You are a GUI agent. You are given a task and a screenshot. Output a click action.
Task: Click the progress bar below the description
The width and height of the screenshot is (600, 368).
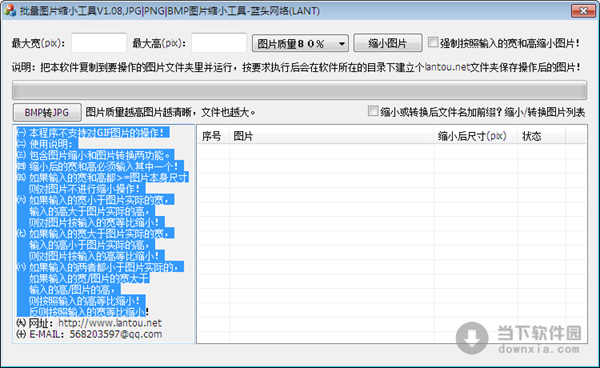[x=299, y=90]
